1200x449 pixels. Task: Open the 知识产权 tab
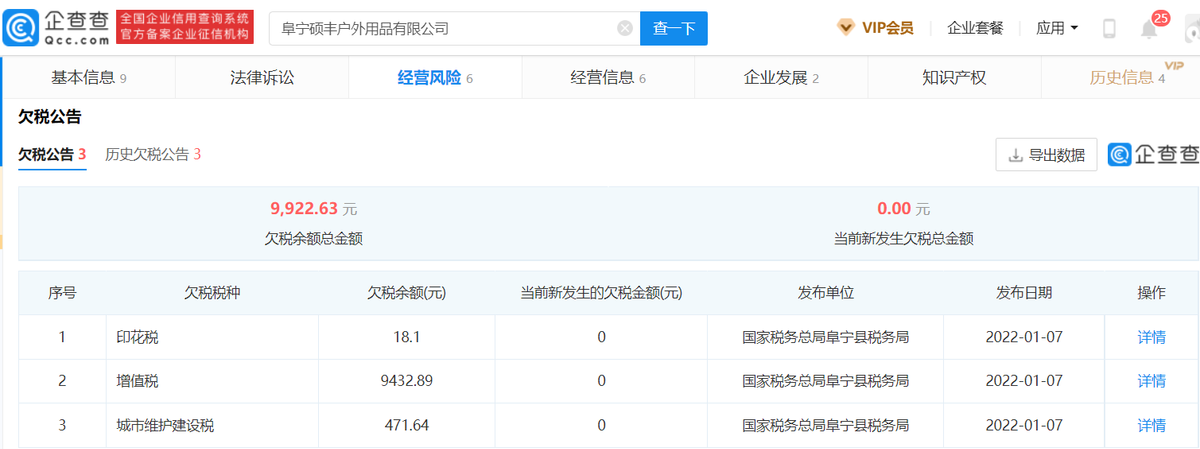(x=954, y=77)
